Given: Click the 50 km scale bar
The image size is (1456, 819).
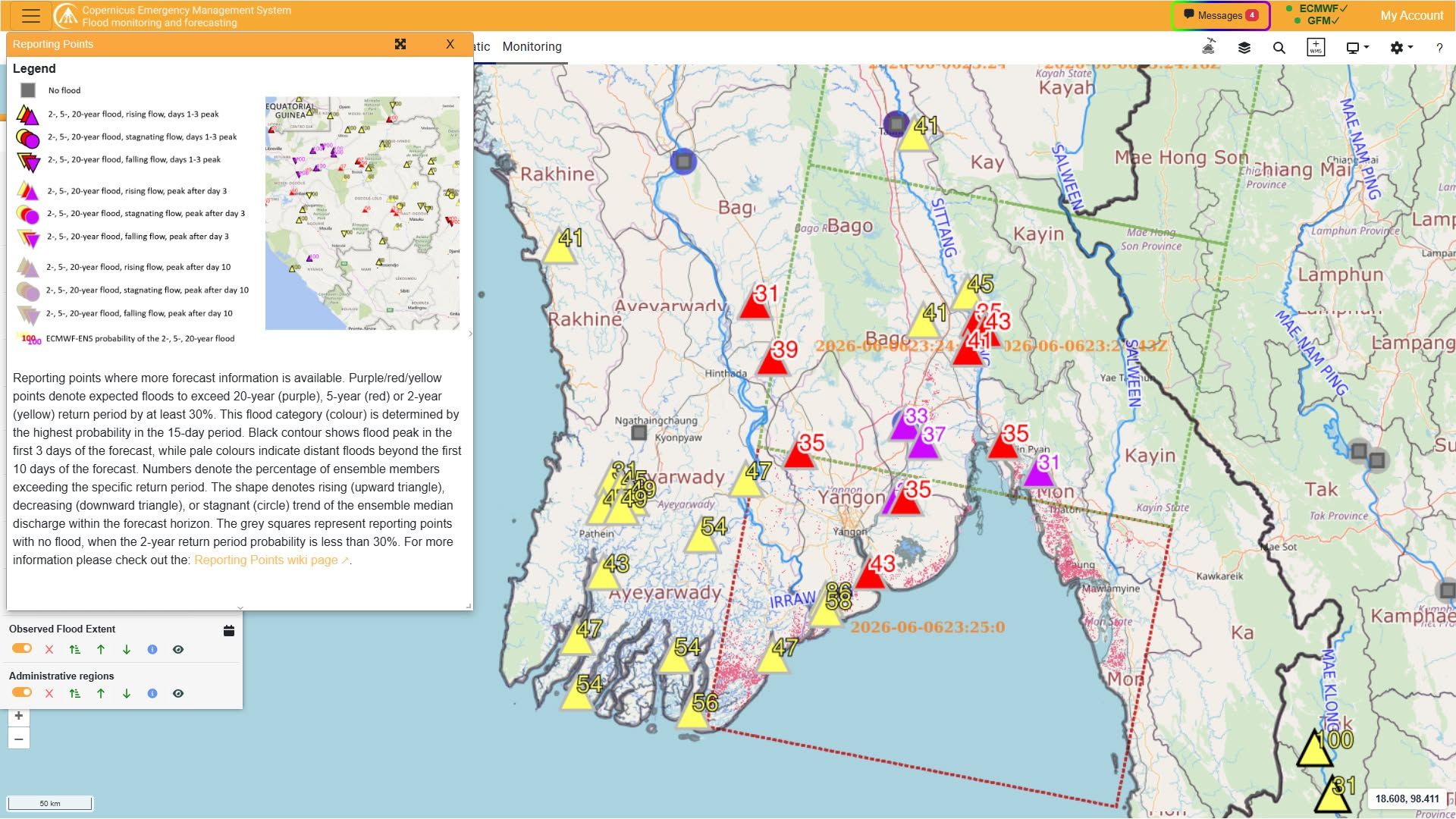Looking at the screenshot, I should pyautogui.click(x=50, y=803).
